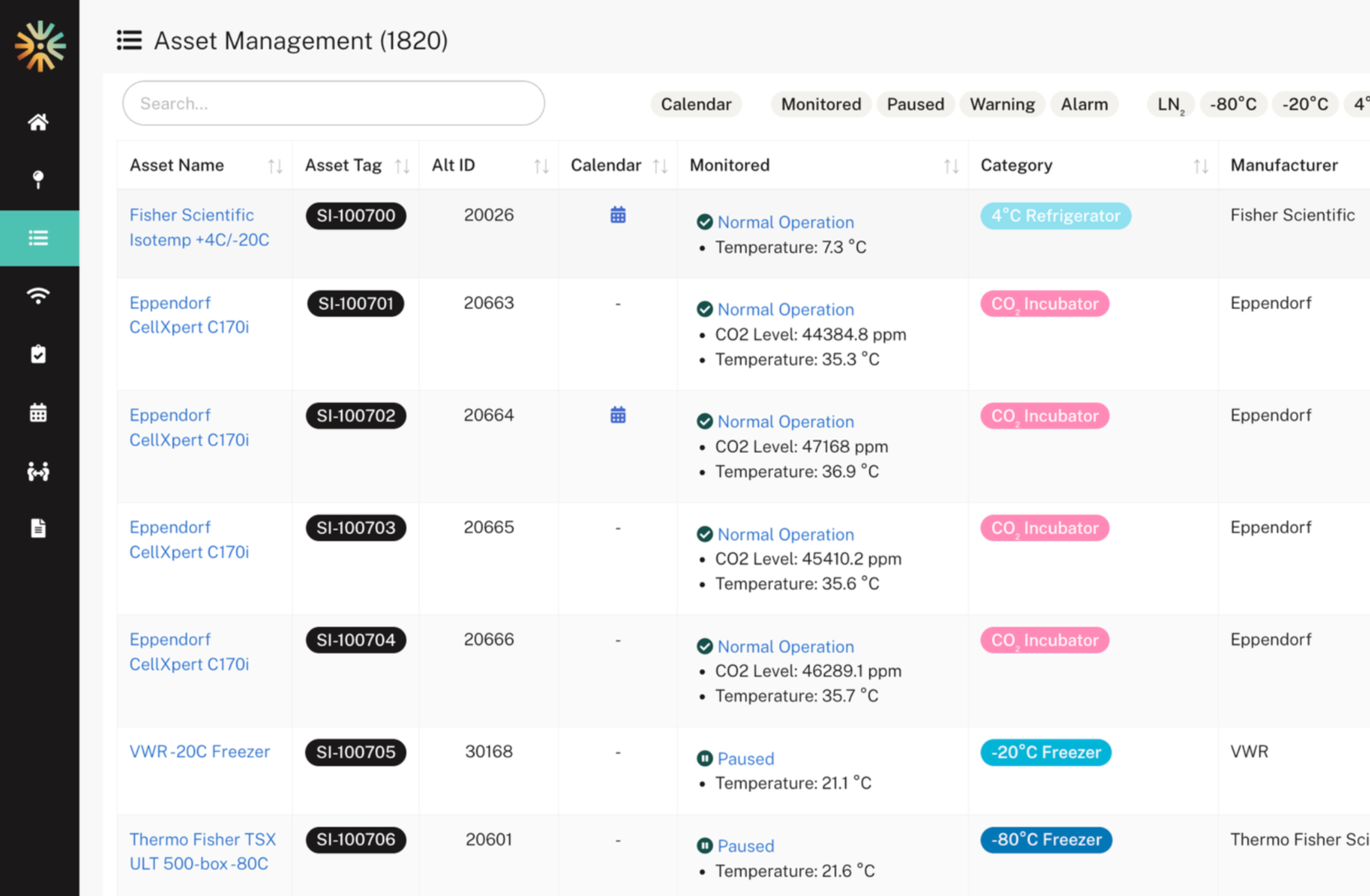
Task: Toggle the Monitored filter chip
Action: click(820, 104)
